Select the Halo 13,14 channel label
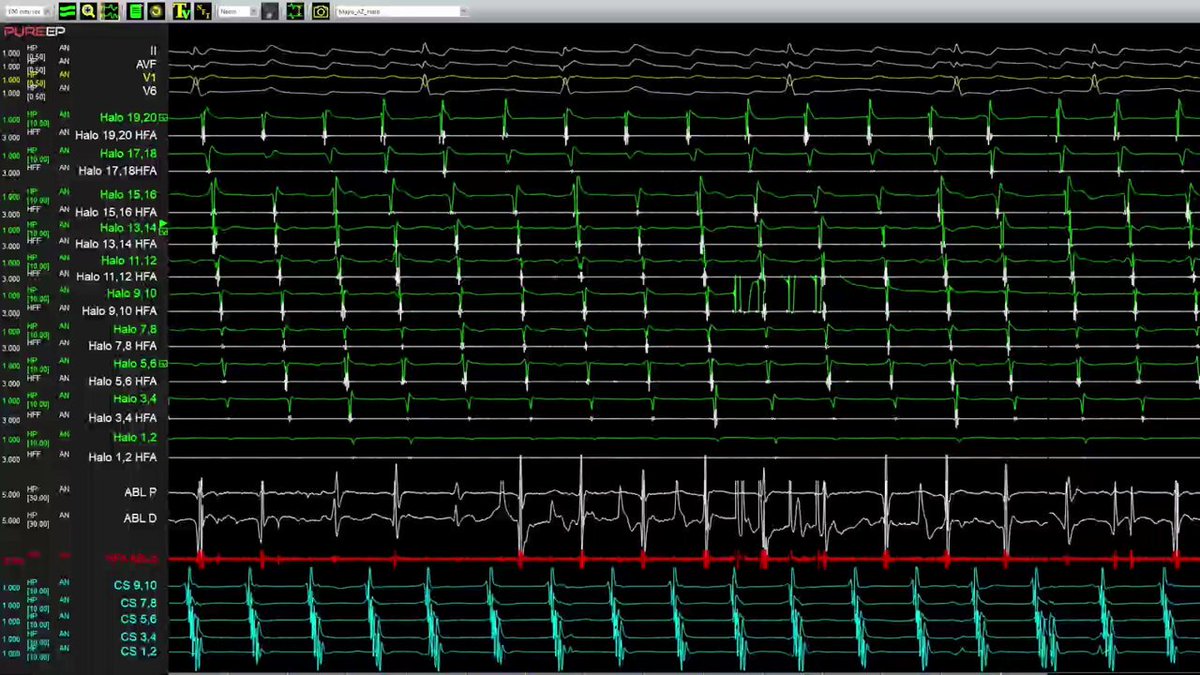 click(x=128, y=228)
